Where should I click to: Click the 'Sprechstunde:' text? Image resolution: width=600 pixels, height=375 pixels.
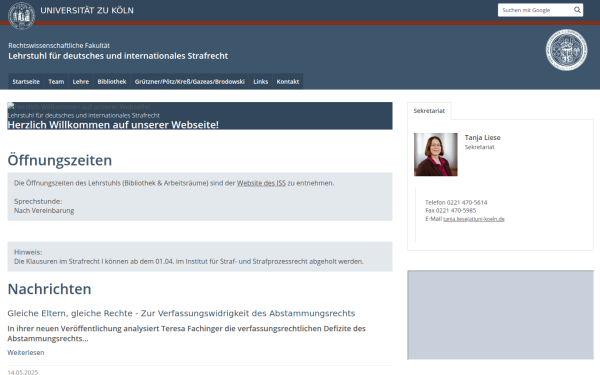coord(38,201)
